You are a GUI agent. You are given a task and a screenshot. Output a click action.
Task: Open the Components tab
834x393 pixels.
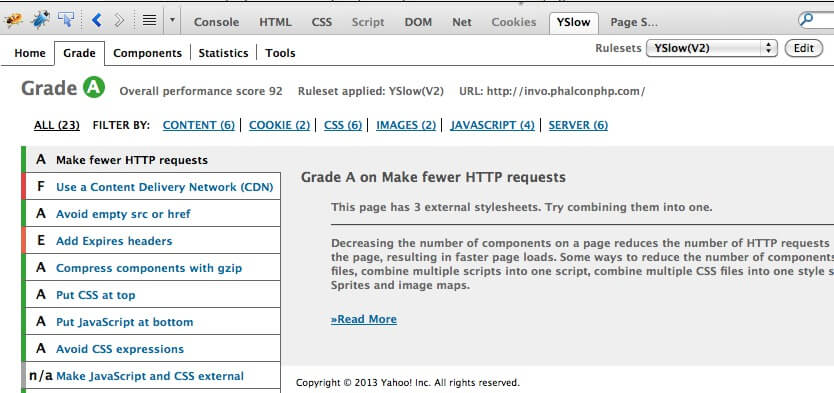tap(147, 53)
